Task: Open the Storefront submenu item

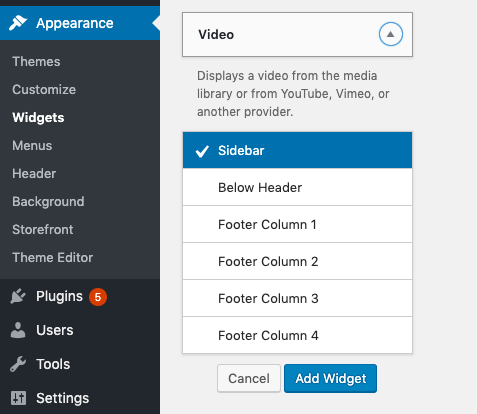Action: (43, 230)
